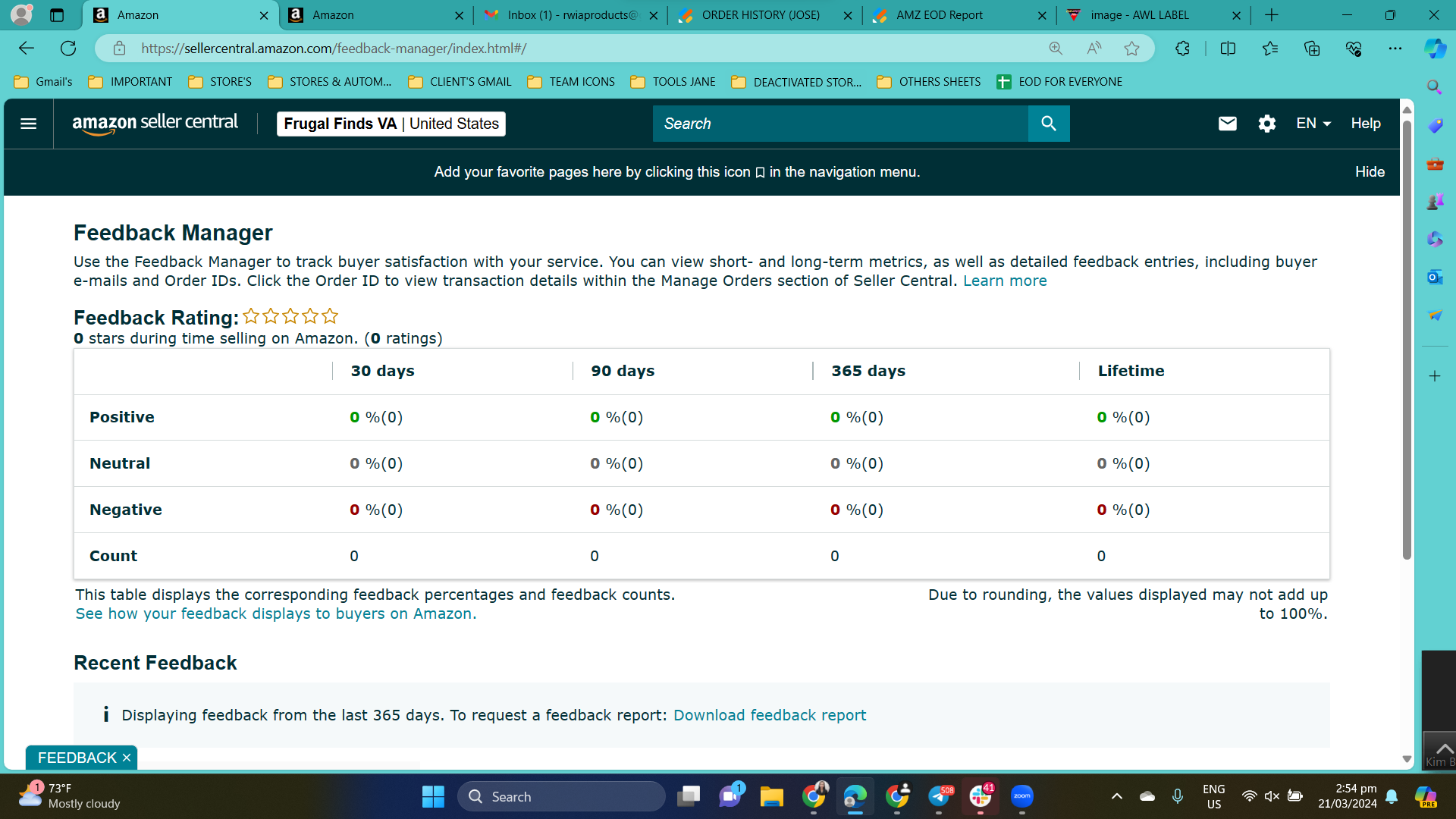1456x819 pixels.
Task: Open the IMPORTANT bookmark folder
Action: [130, 82]
